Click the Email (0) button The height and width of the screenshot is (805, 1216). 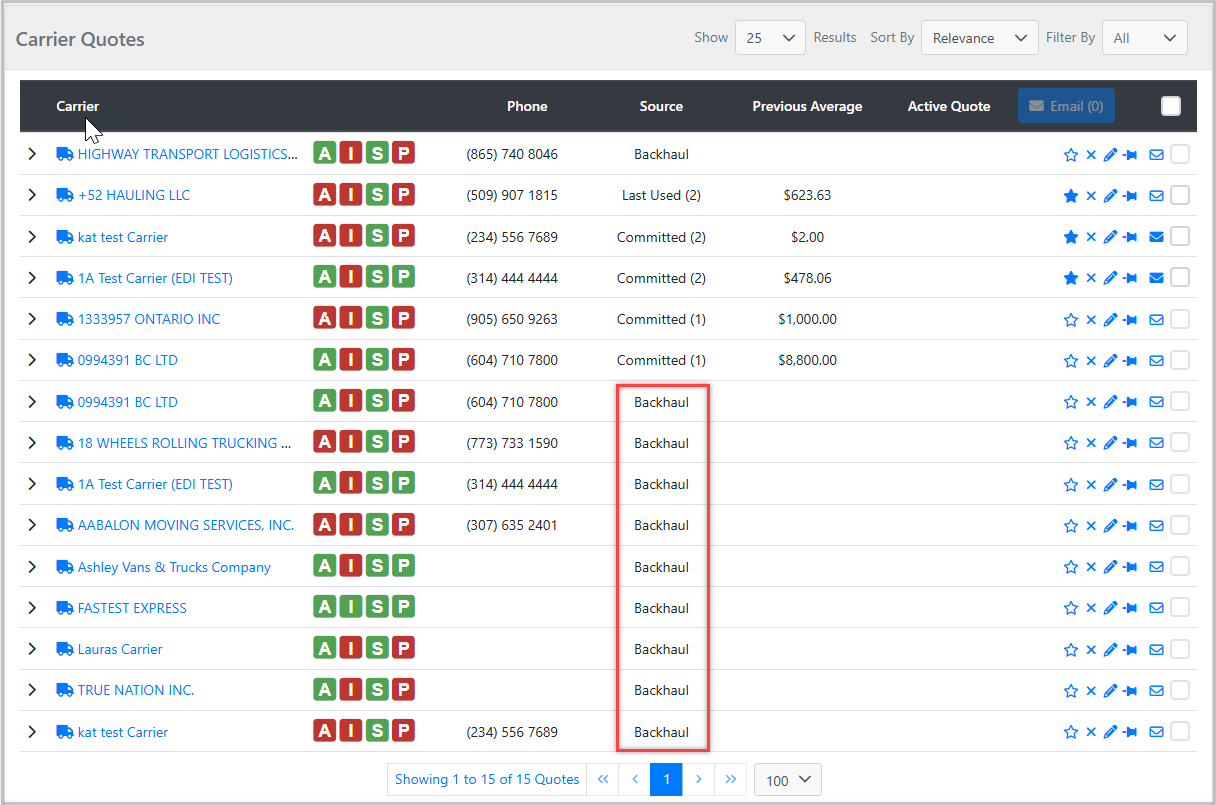(1066, 106)
